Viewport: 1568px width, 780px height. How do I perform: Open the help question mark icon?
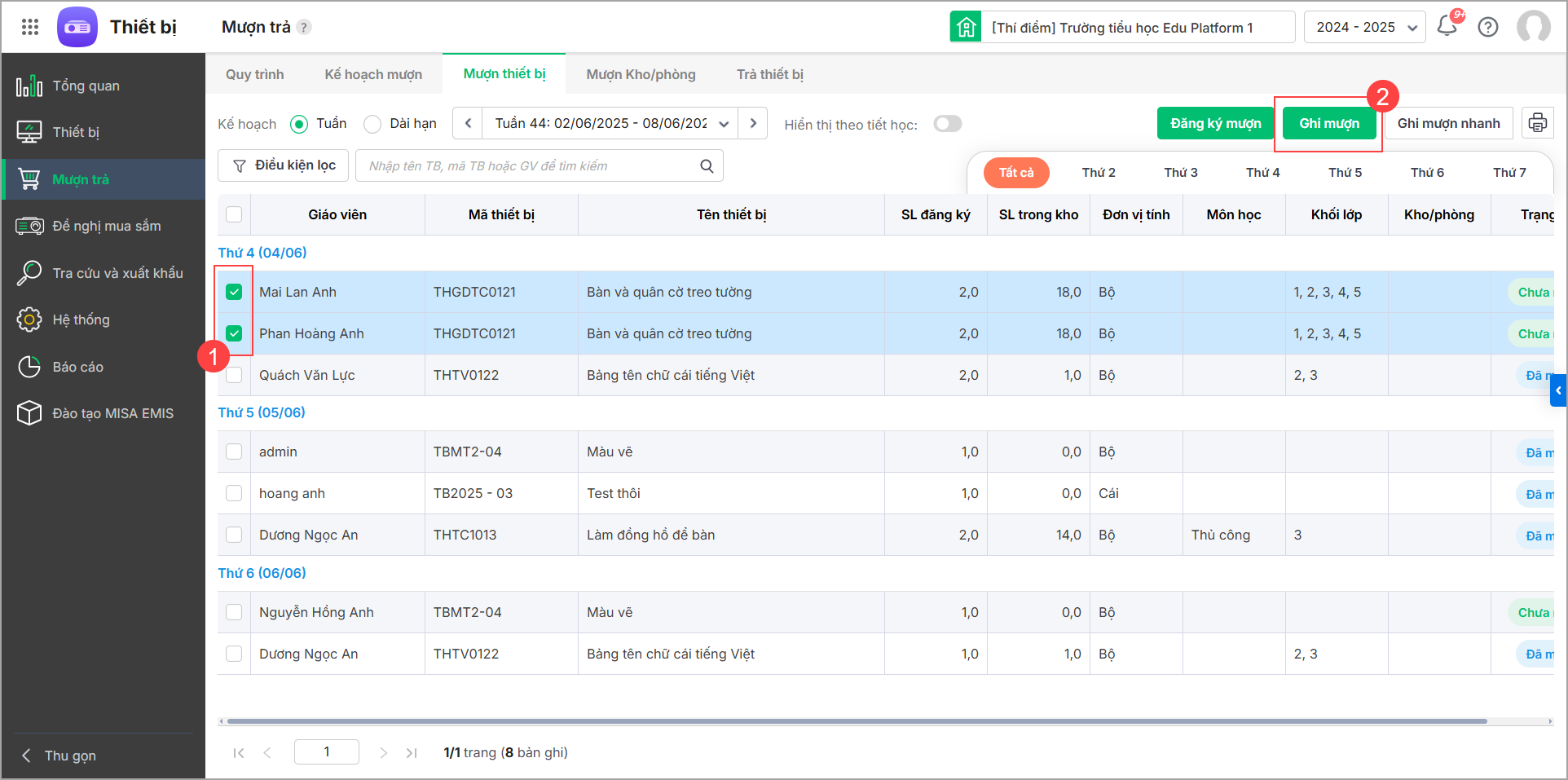[x=1488, y=27]
